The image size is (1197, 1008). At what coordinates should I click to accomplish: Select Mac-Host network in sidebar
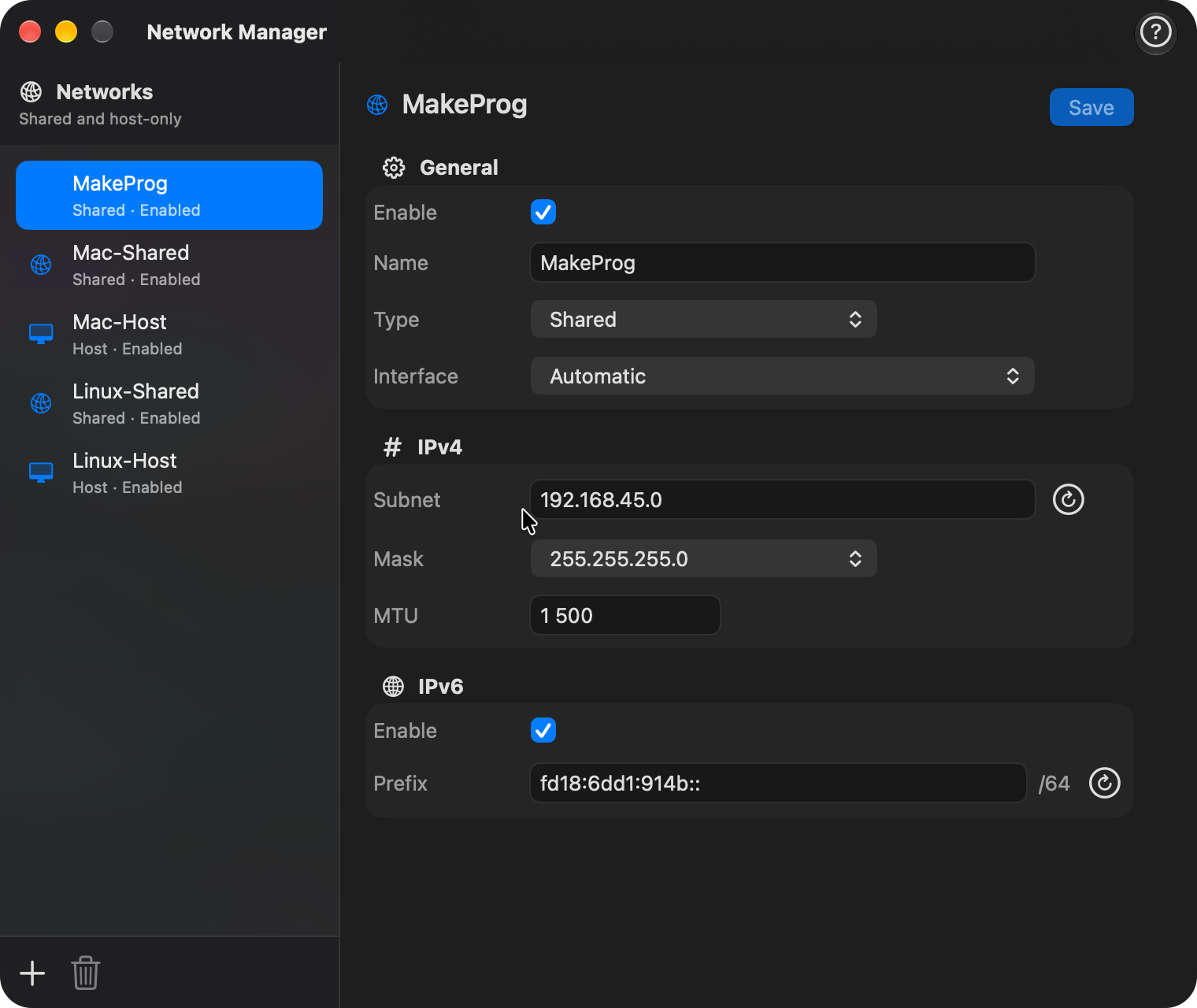point(169,334)
